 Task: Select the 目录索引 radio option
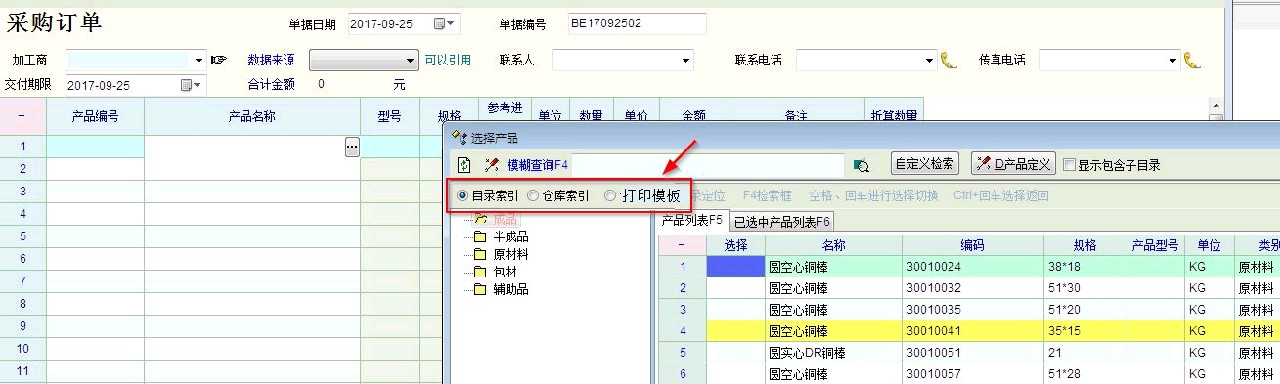(462, 196)
